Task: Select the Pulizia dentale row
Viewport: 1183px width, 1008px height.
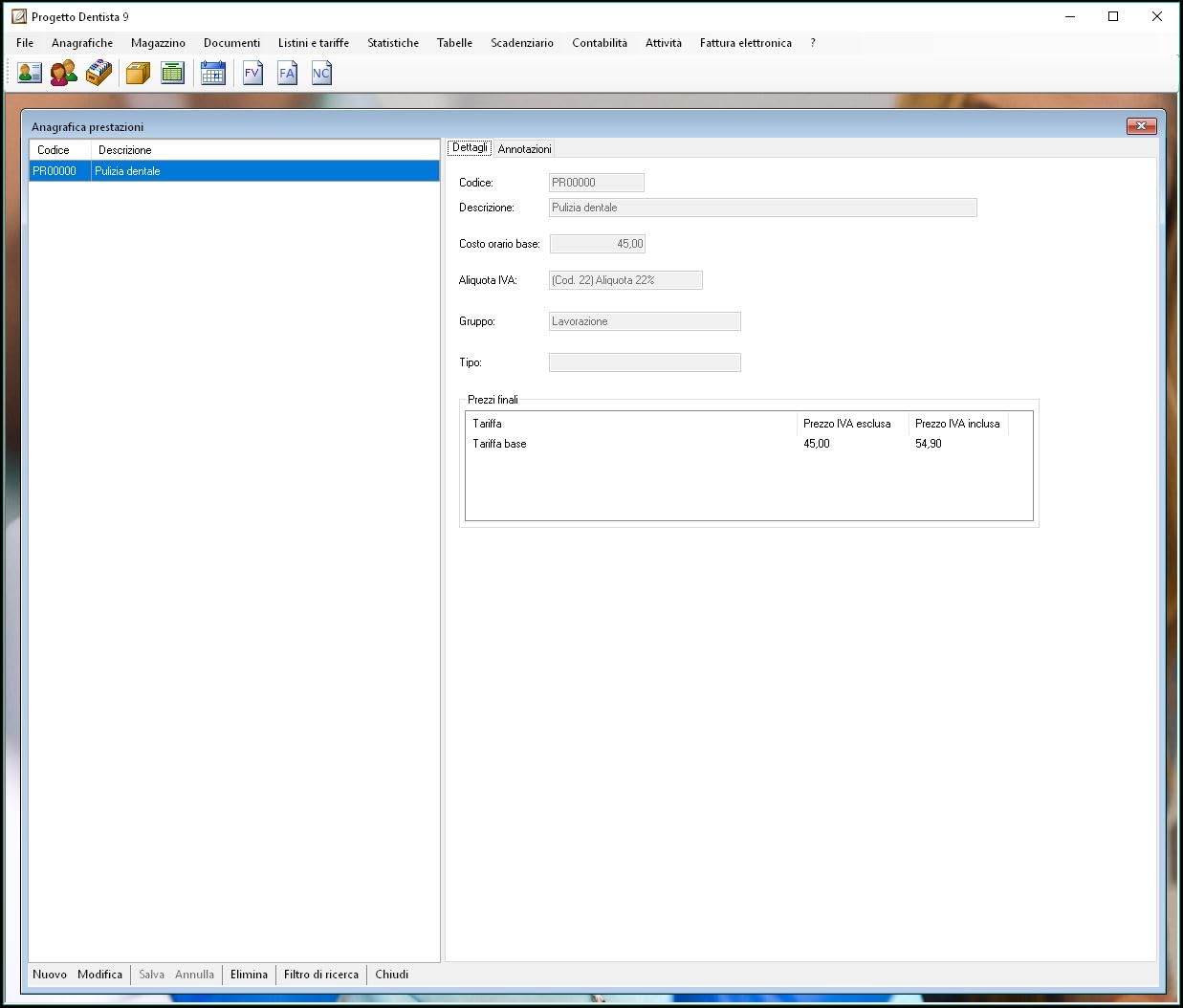Action: pos(234,171)
